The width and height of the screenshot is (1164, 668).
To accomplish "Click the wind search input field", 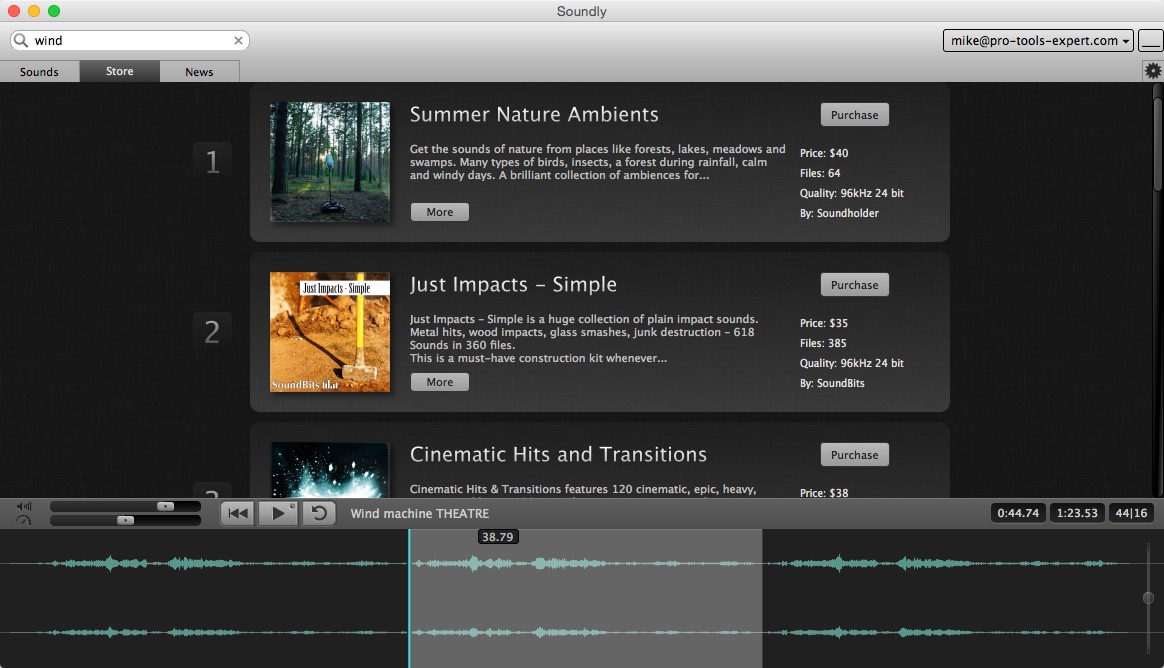I will (x=130, y=40).
